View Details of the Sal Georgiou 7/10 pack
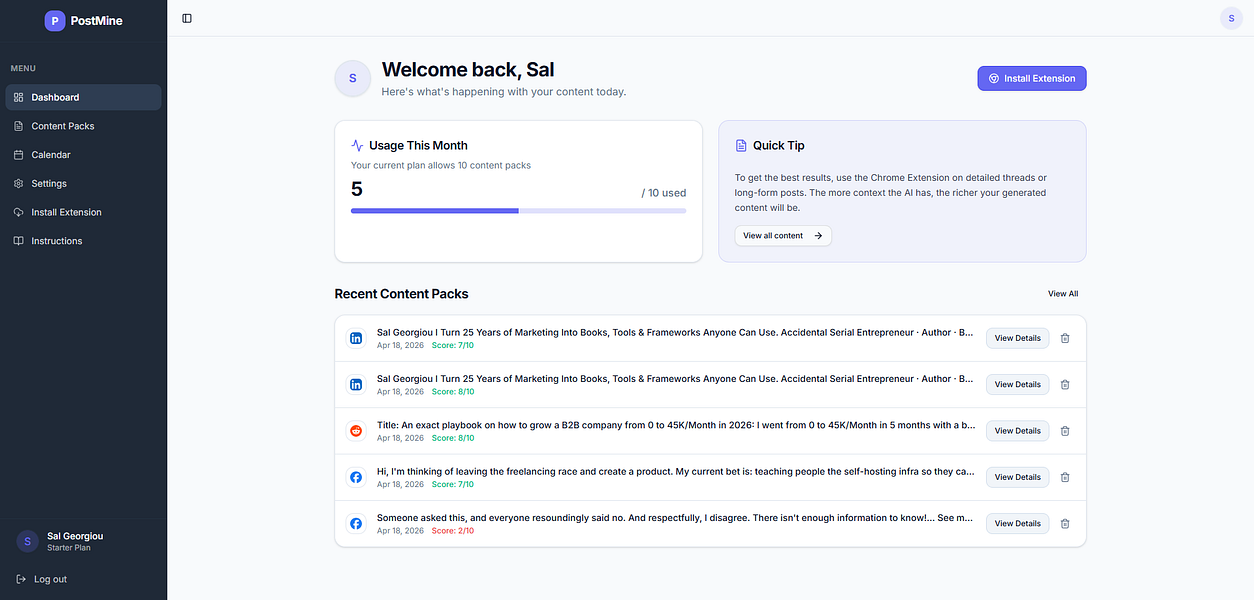The width and height of the screenshot is (1254, 600). (x=1018, y=338)
